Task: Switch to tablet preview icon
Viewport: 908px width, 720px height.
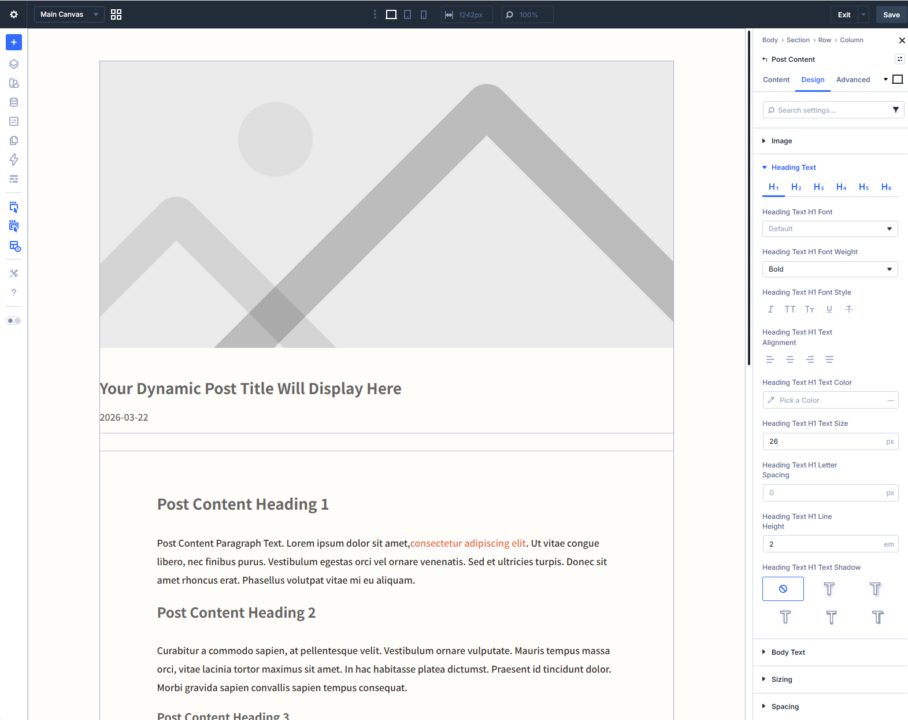Action: tap(407, 15)
